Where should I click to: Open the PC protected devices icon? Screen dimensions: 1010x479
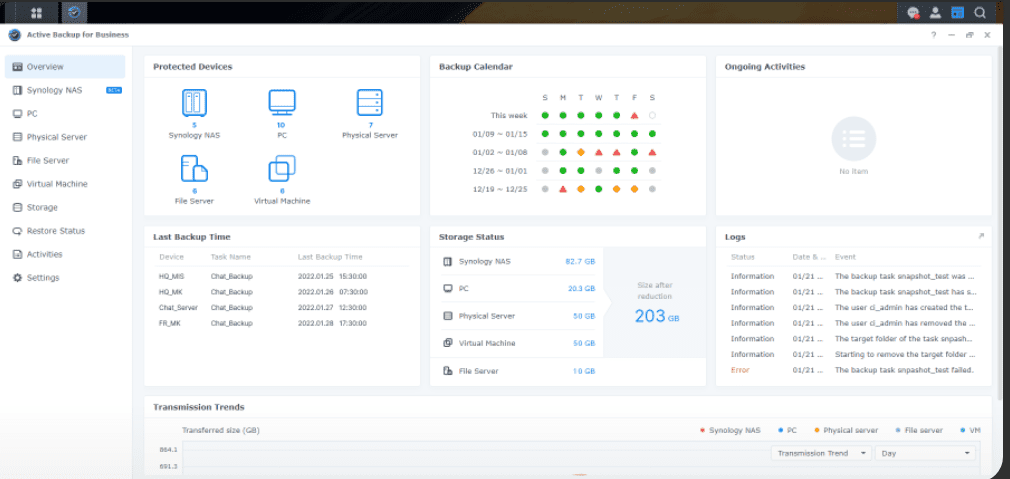pyautogui.click(x=281, y=103)
